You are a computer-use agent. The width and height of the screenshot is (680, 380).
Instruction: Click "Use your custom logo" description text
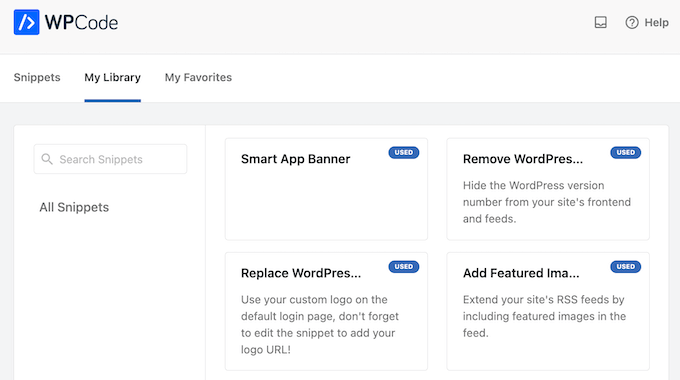pos(320,324)
